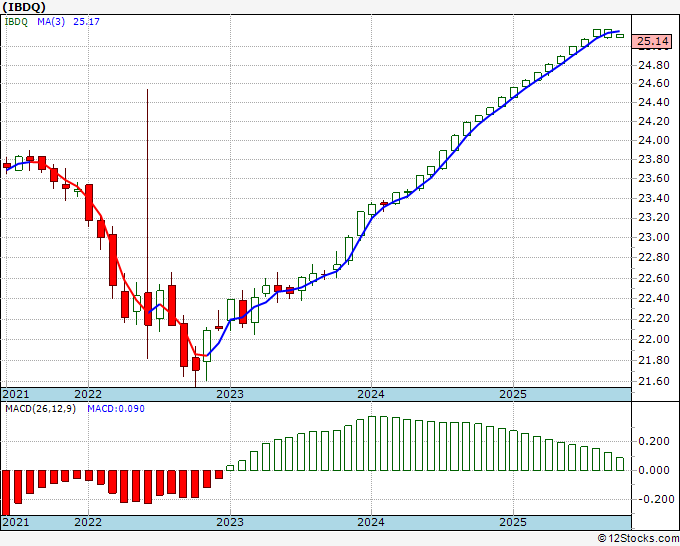
Task: Click the 24.00 price axis label
Action: pos(654,140)
